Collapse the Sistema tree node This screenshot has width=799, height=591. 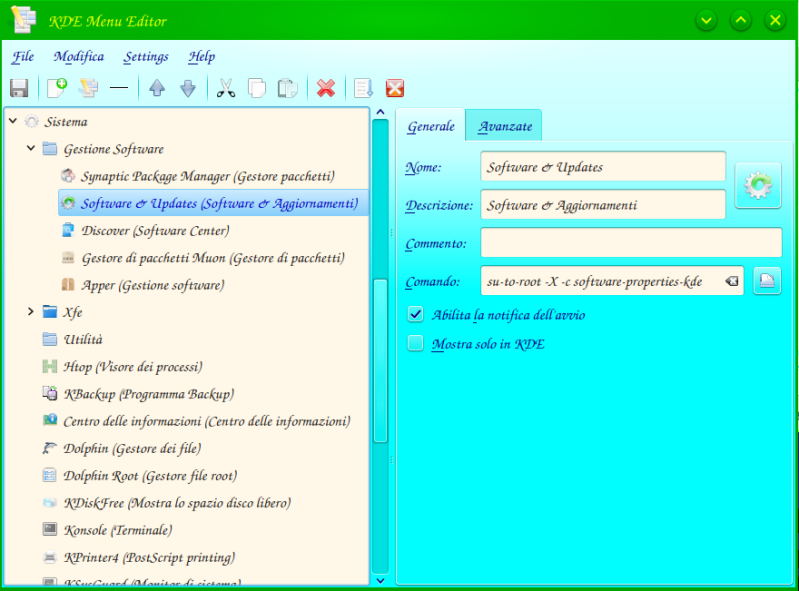(13, 121)
